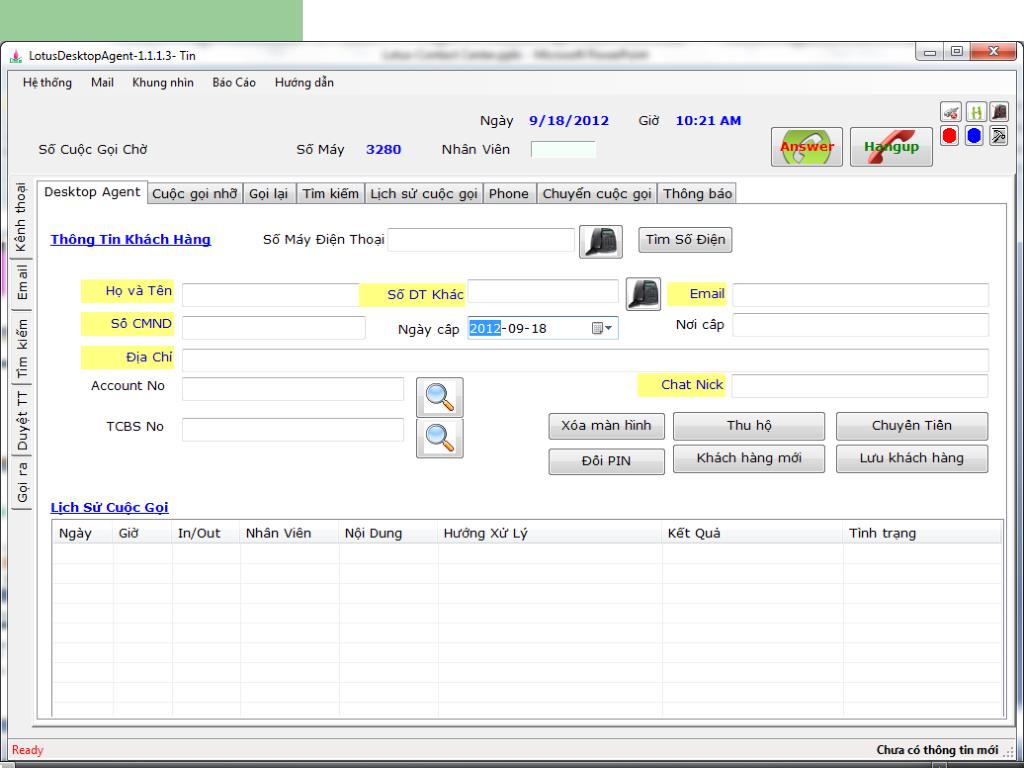The image size is (1024, 768).
Task: Select the Email vertical side tab
Action: [x=22, y=282]
